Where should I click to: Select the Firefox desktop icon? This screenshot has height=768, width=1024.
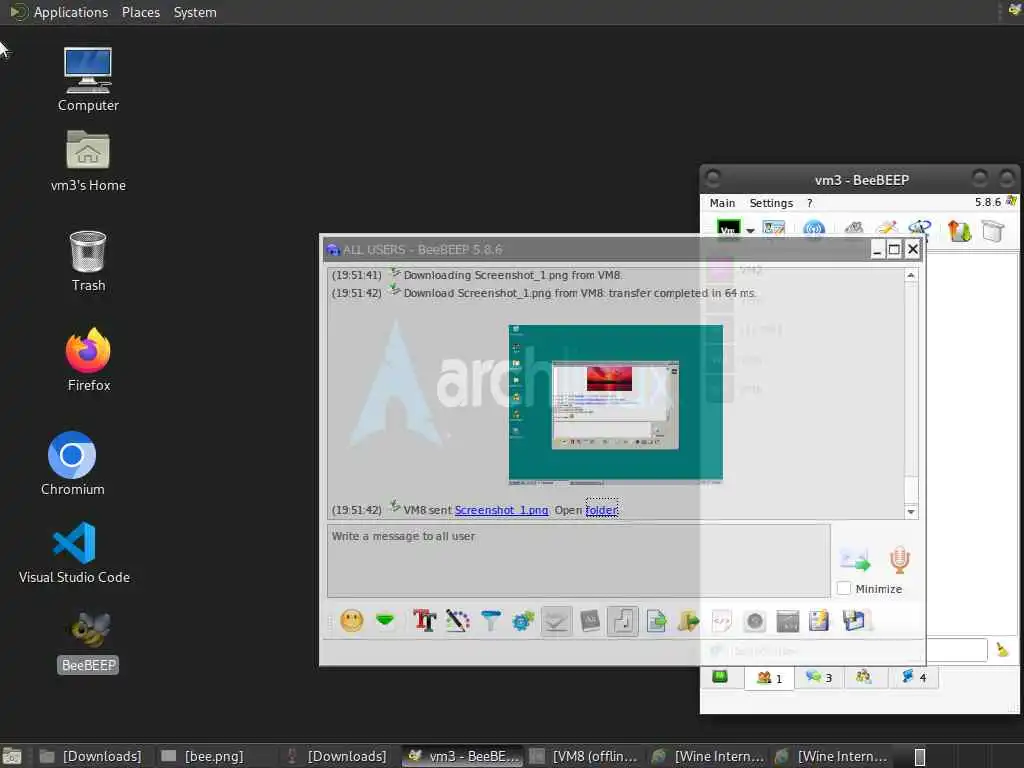(x=88, y=360)
